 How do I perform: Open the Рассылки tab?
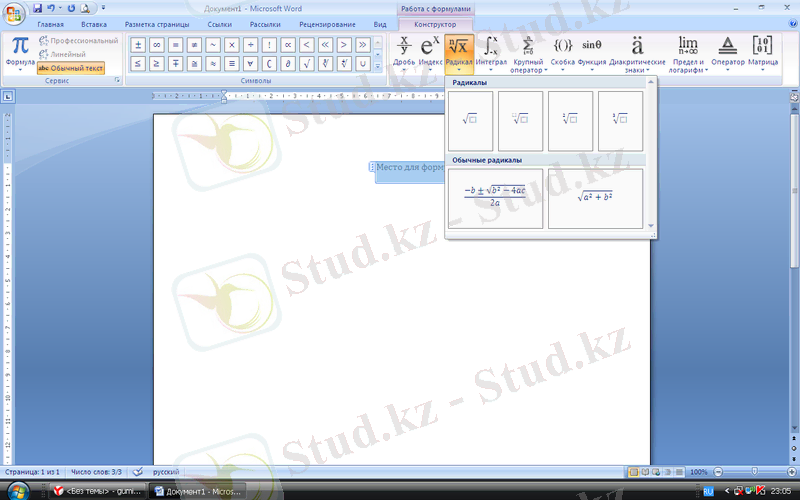pyautogui.click(x=265, y=24)
